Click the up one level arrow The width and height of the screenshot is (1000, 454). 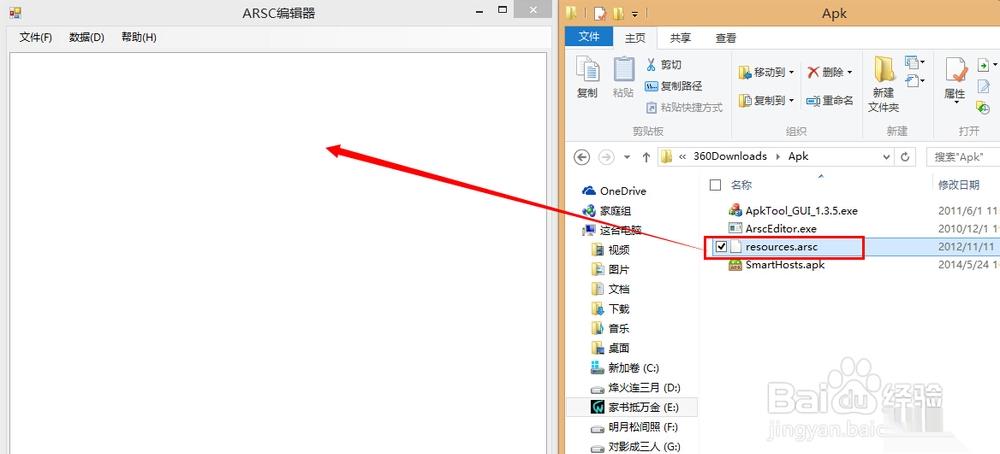pos(646,157)
